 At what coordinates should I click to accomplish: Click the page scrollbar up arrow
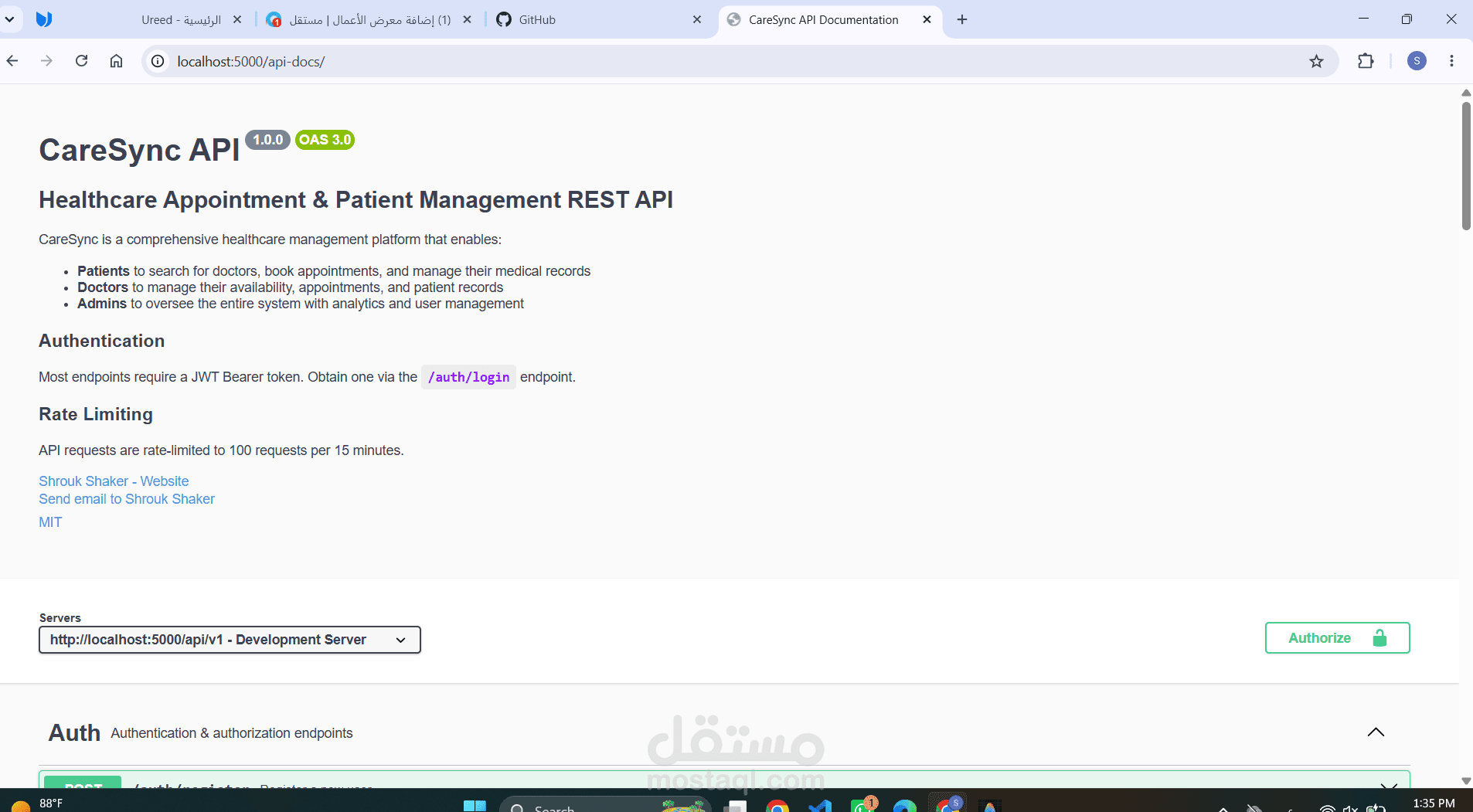click(1466, 93)
